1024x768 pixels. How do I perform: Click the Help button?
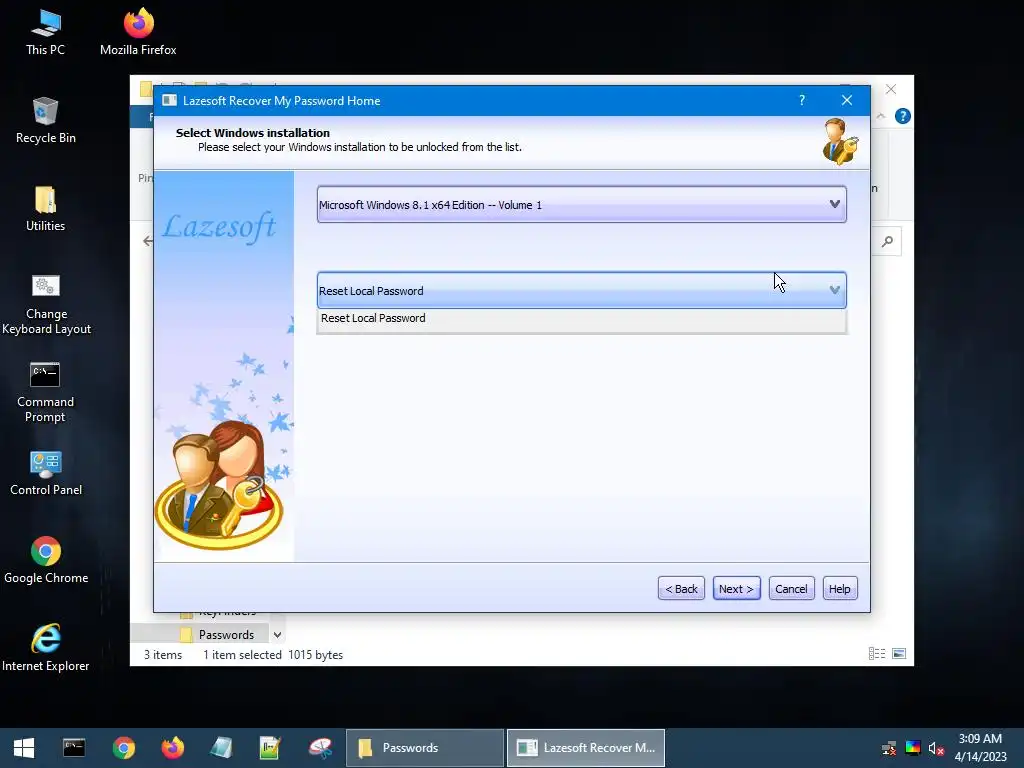[839, 588]
